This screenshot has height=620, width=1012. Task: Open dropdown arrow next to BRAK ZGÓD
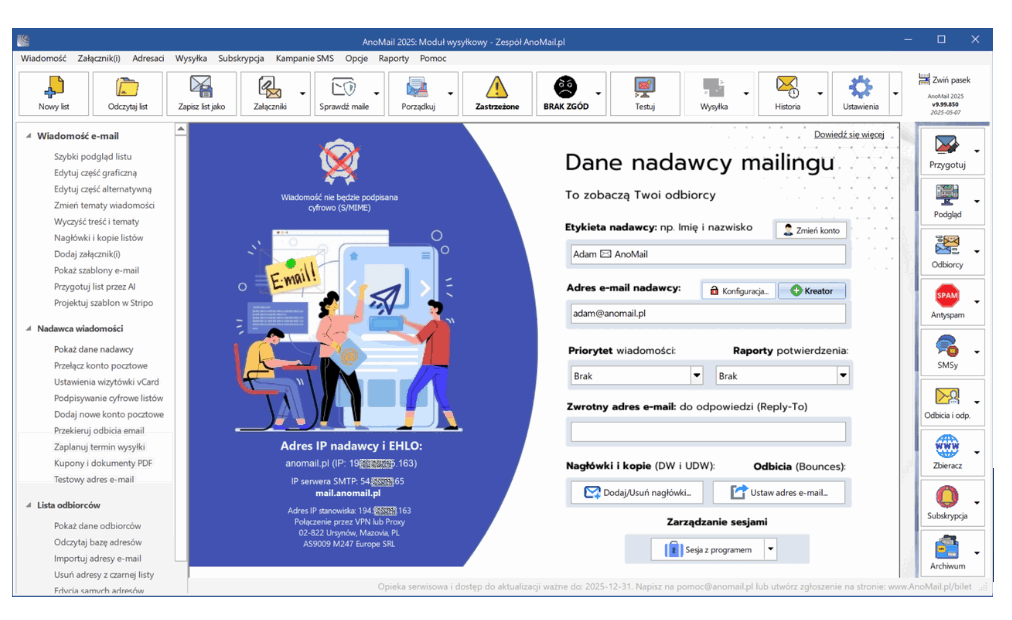pyautogui.click(x=598, y=94)
